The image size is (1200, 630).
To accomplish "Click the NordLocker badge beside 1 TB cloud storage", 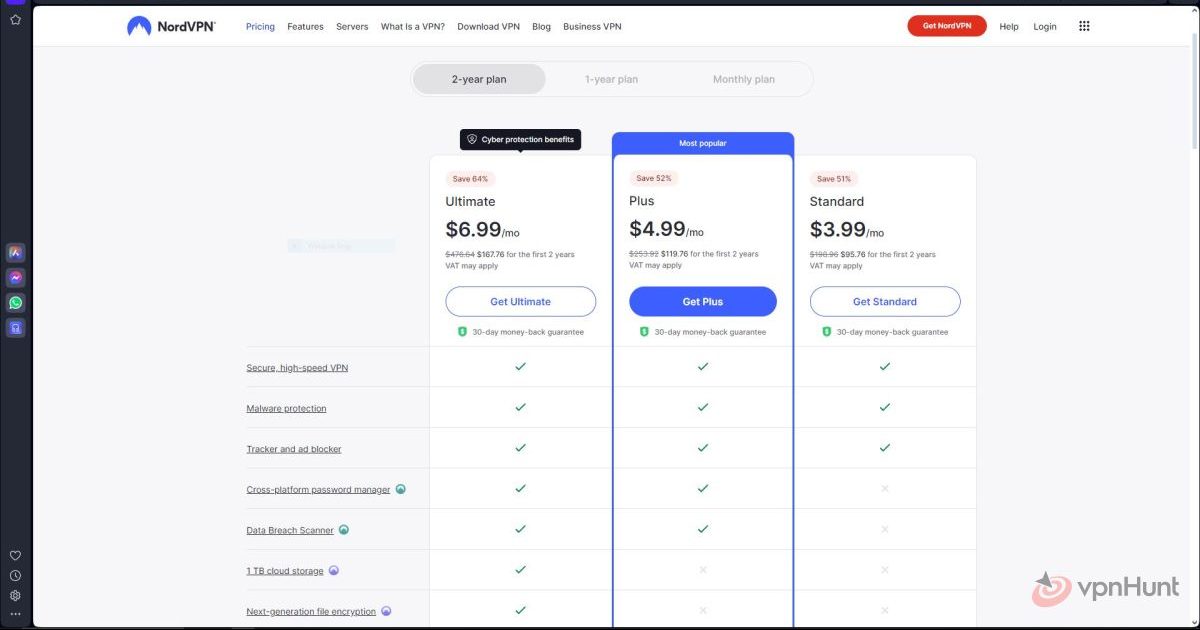I will point(334,571).
